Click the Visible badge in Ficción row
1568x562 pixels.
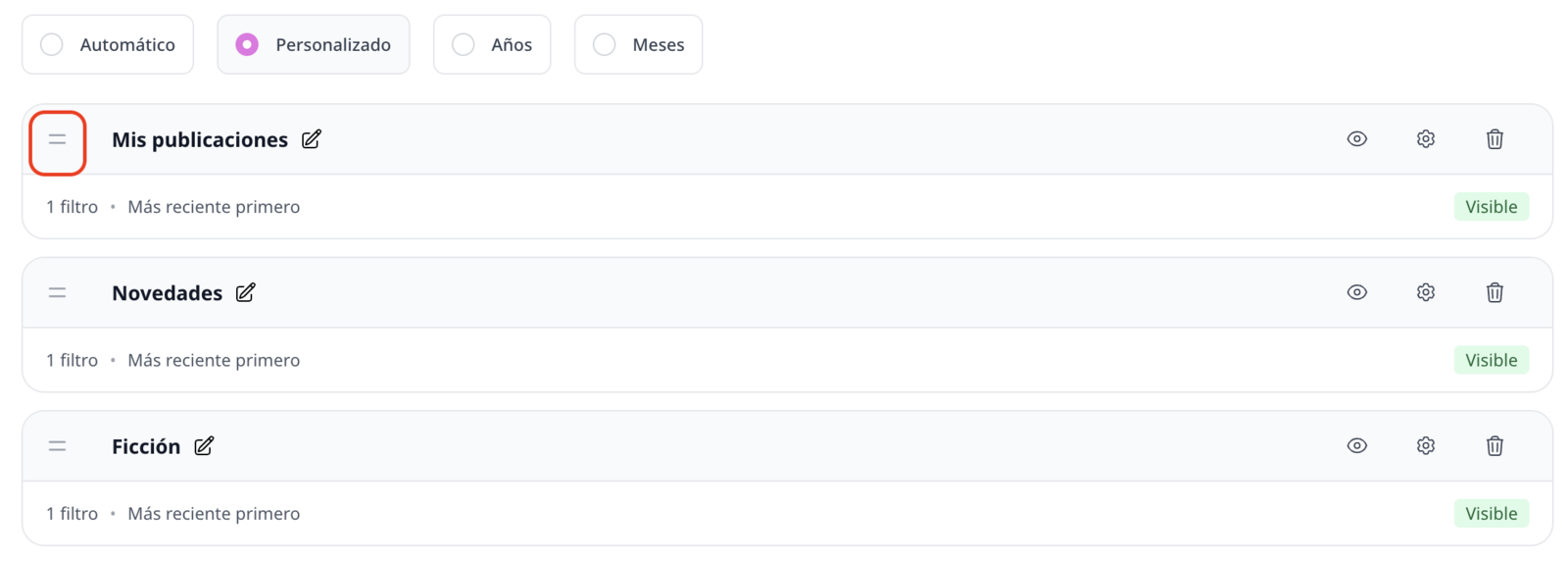pyautogui.click(x=1492, y=513)
